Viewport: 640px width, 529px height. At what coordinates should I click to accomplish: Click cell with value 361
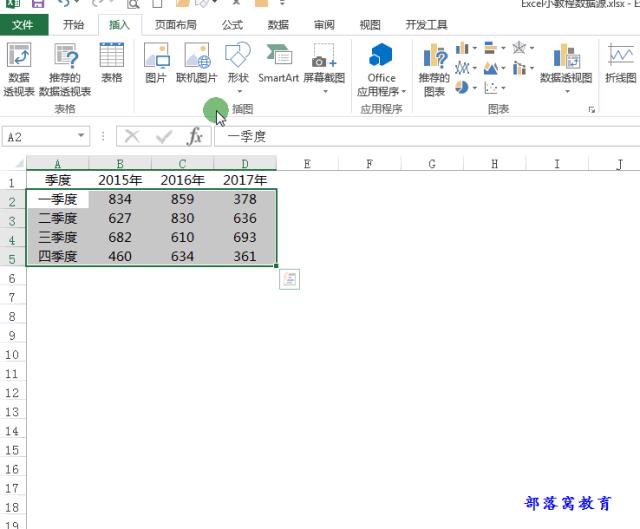tap(245, 256)
